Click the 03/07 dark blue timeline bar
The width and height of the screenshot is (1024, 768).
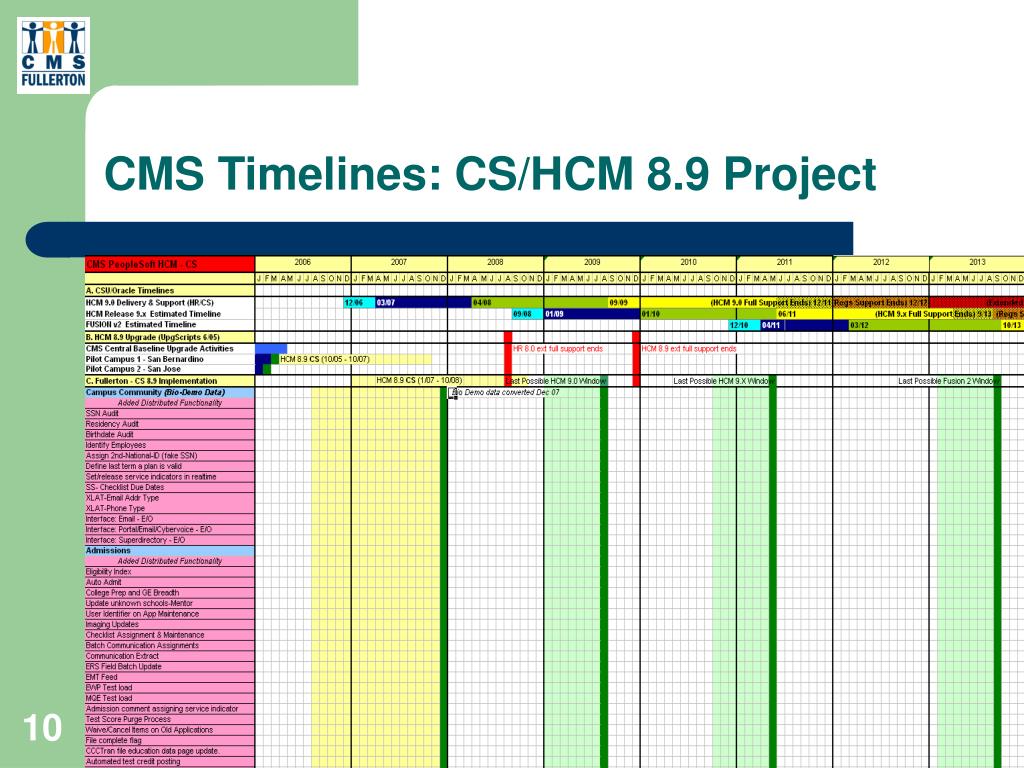tap(423, 303)
